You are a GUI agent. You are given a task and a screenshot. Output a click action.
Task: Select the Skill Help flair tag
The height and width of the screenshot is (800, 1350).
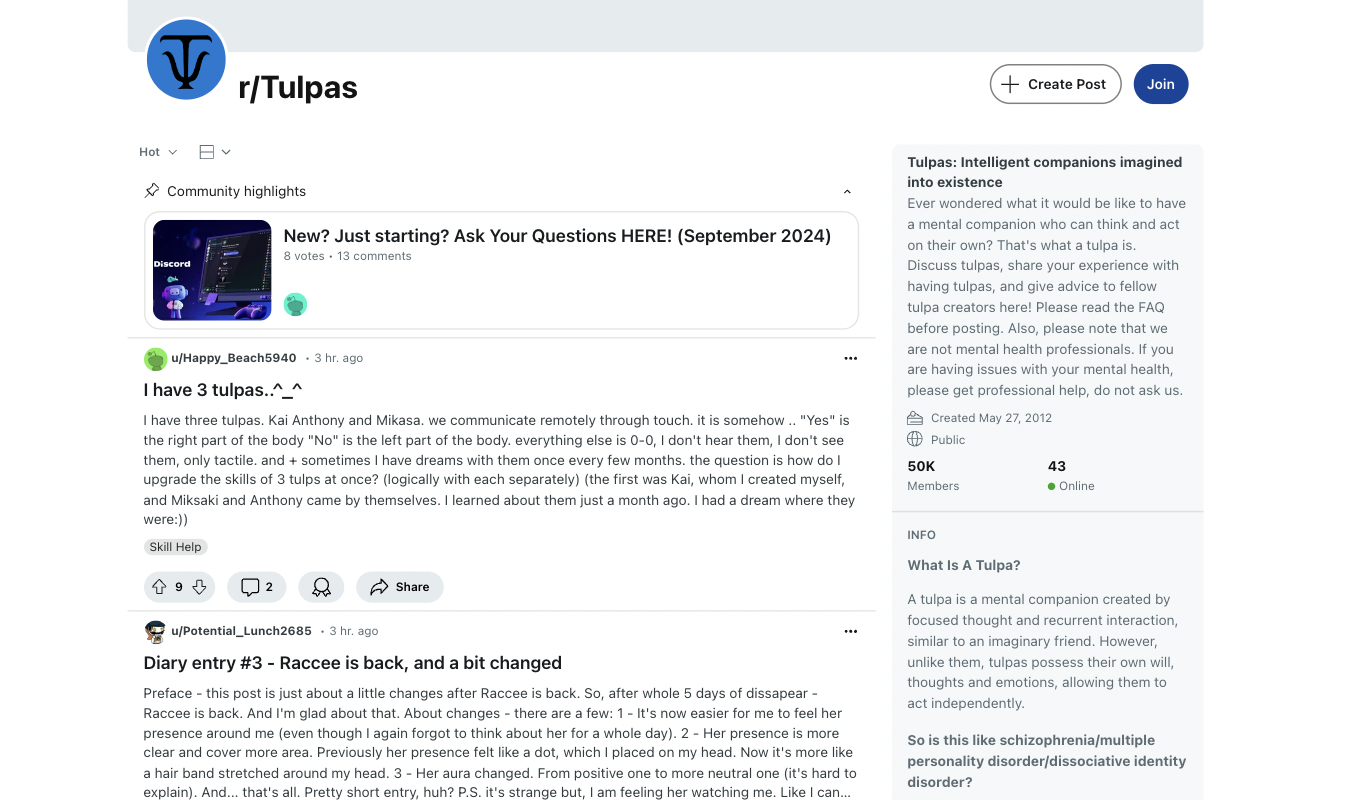[x=175, y=546]
